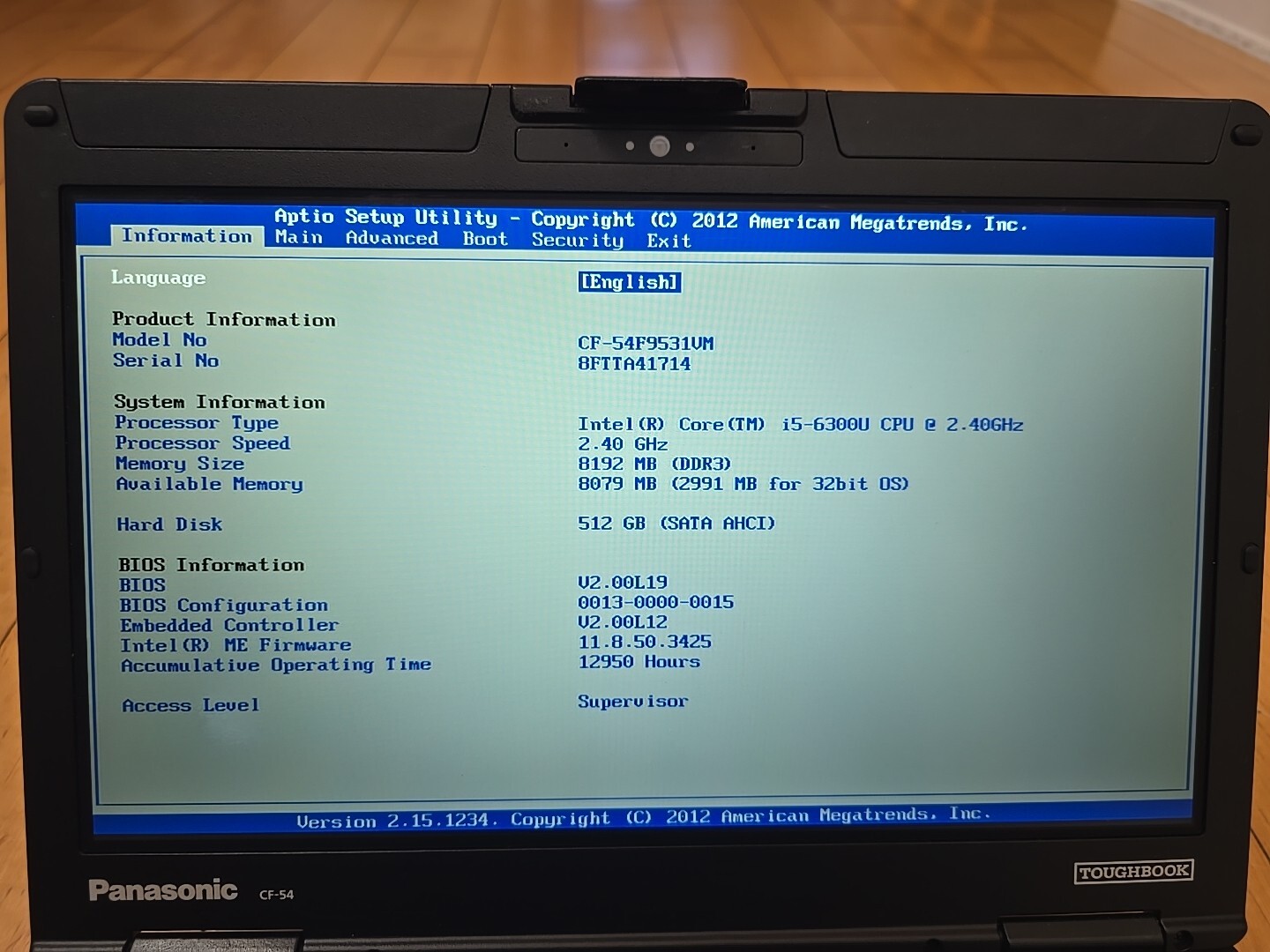Open the Main tab
The height and width of the screenshot is (952, 1270).
click(x=298, y=237)
